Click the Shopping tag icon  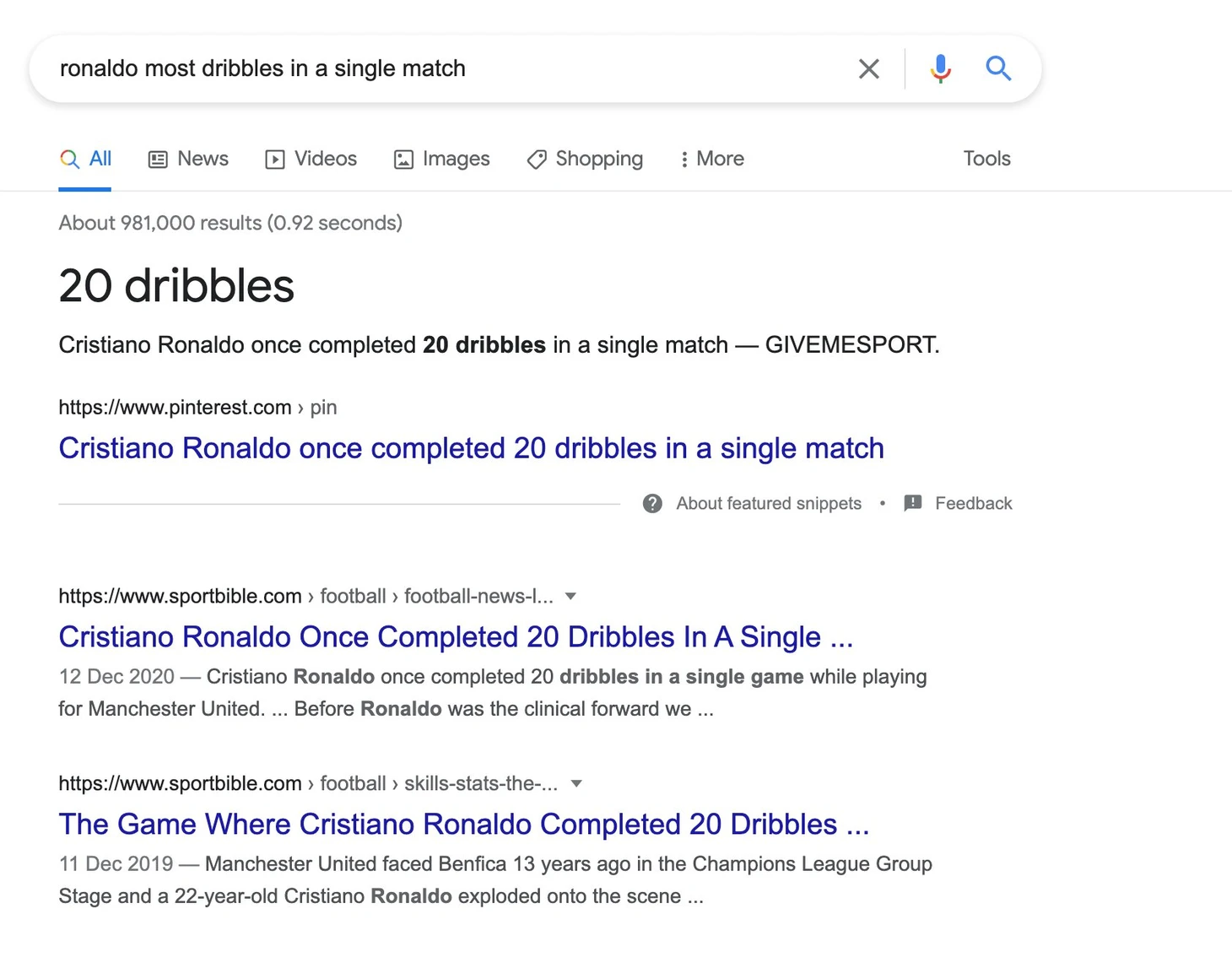click(x=537, y=160)
